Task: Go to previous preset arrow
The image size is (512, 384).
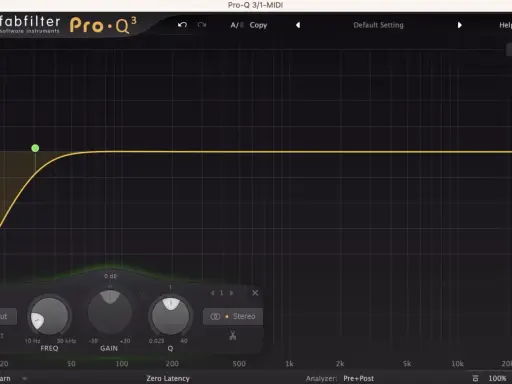Action: [x=298, y=25]
